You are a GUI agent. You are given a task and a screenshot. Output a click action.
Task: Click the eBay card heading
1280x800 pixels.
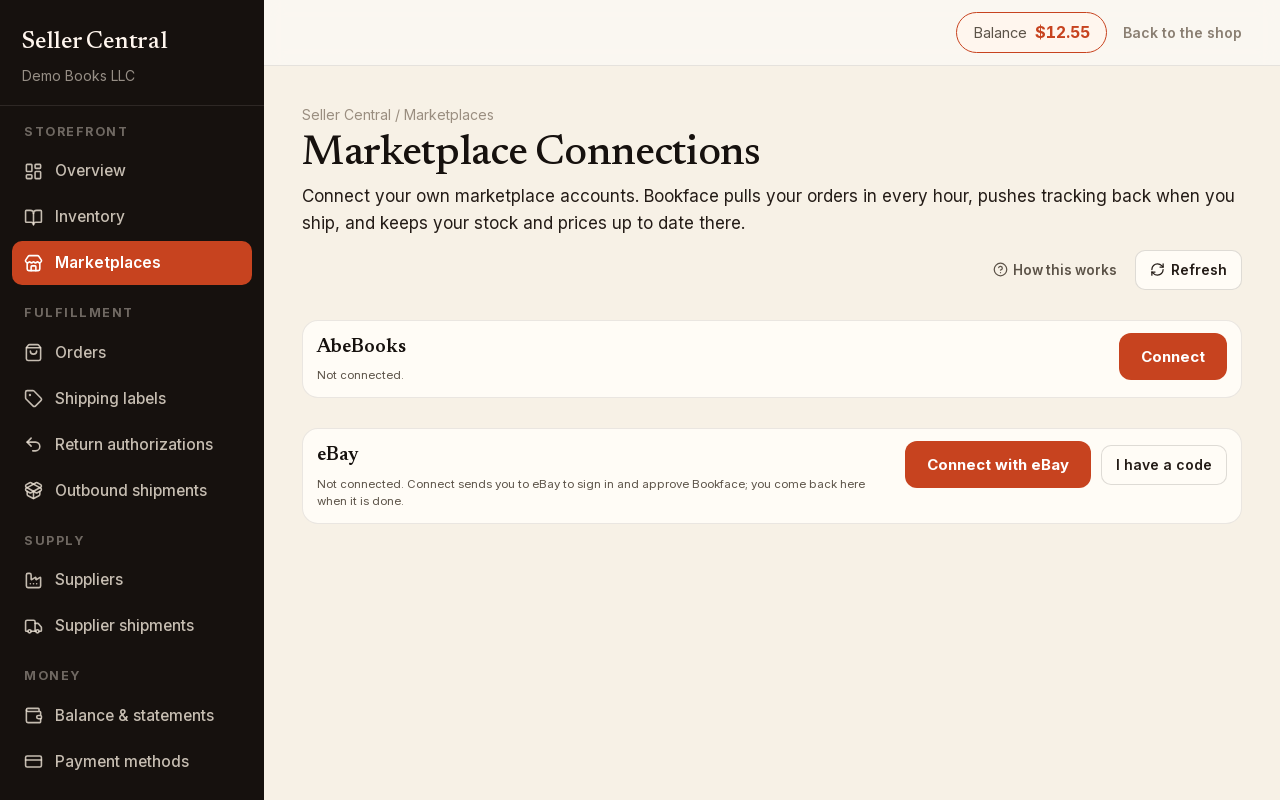pos(338,454)
